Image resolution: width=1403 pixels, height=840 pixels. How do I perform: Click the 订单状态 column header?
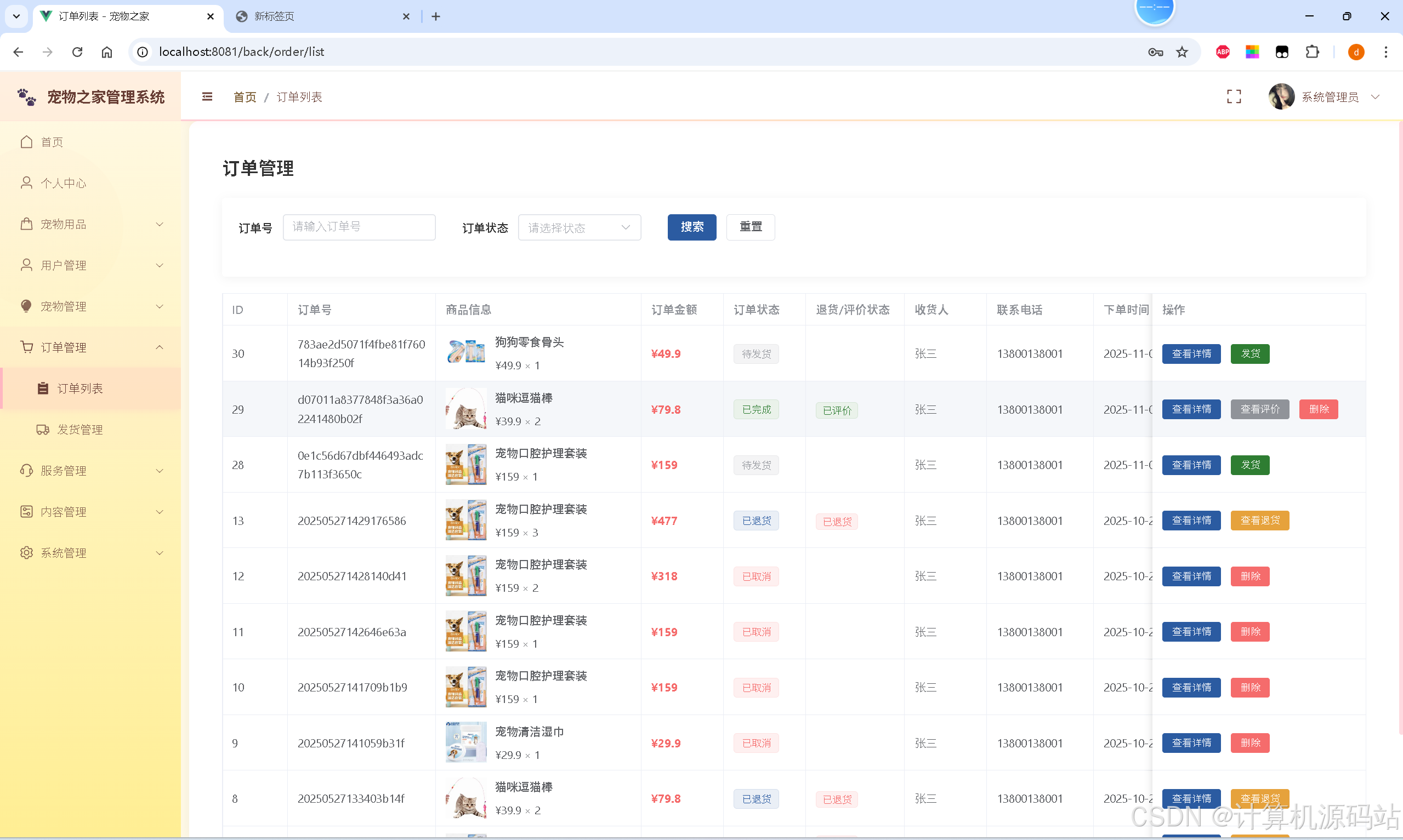757,310
